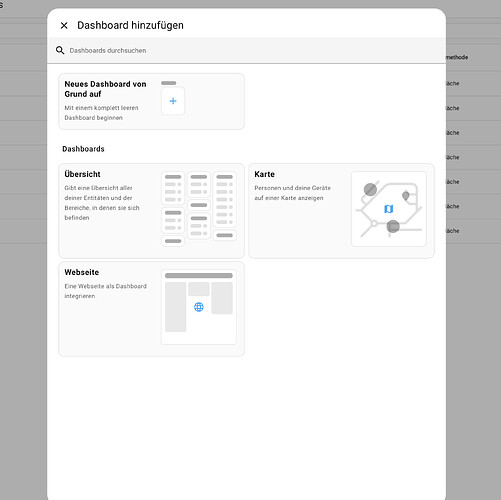Click the blue plus icon
Viewport: 501px width, 500px height.
click(x=173, y=101)
